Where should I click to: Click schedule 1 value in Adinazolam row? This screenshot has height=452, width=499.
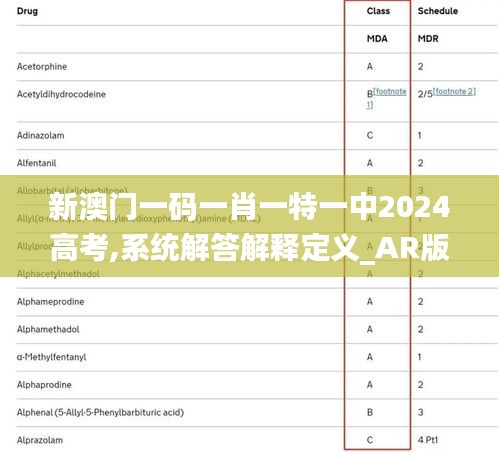pyautogui.click(x=420, y=135)
